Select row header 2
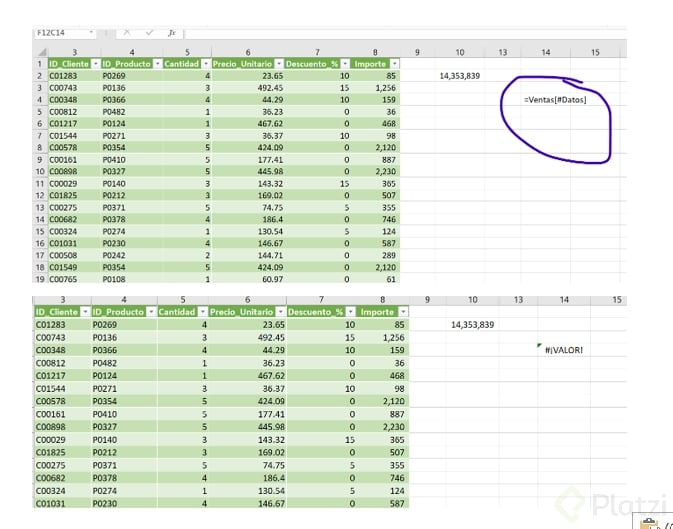Viewport: 673px width, 529px height. click(40, 76)
